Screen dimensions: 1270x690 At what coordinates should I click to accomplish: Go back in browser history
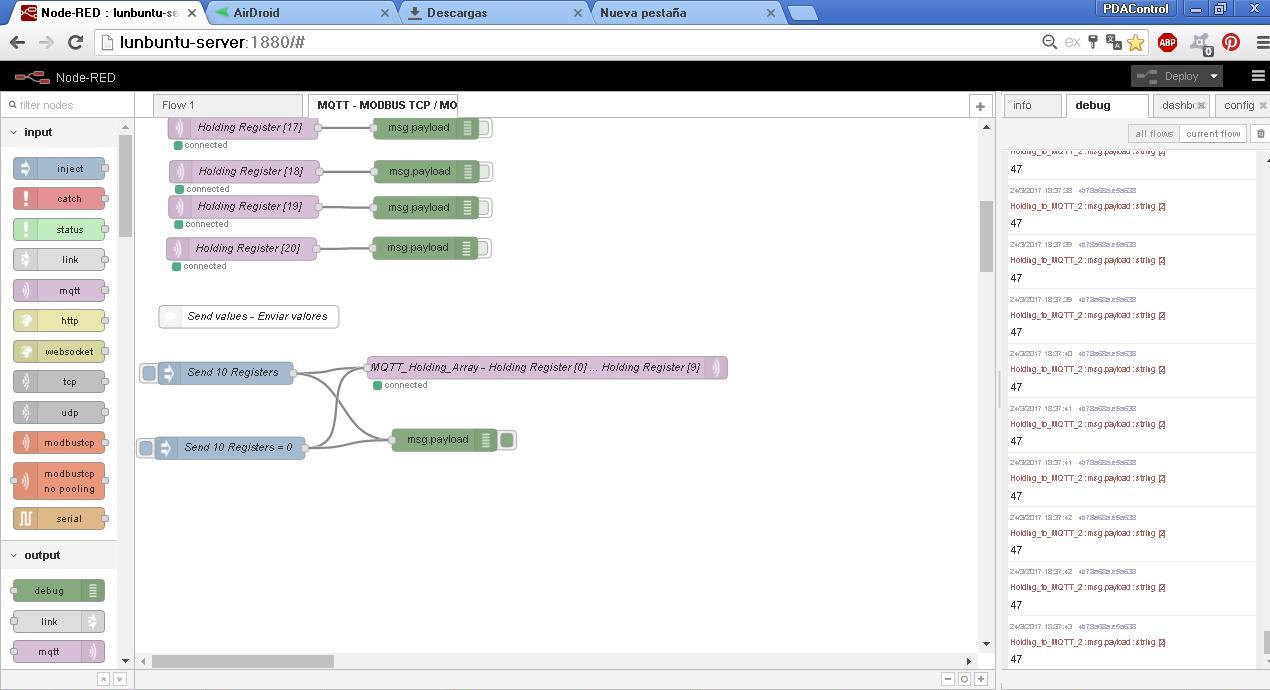coord(17,42)
